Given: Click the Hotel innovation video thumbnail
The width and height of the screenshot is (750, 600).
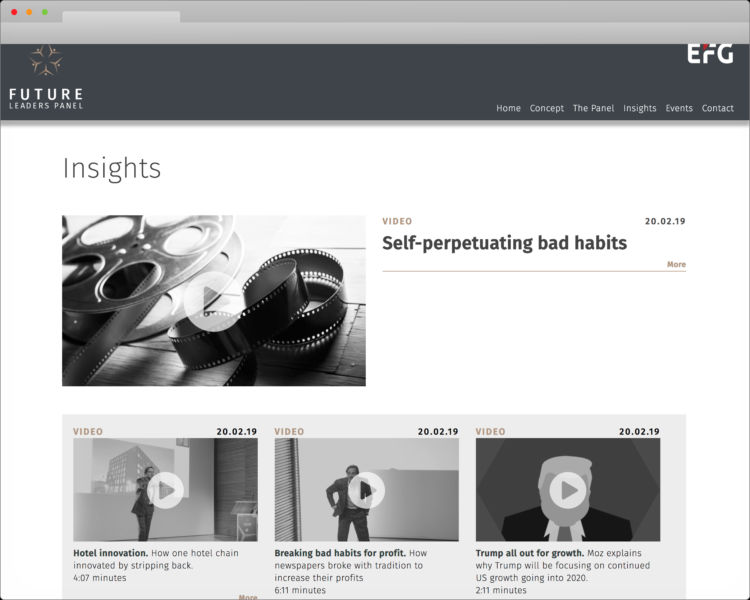Looking at the screenshot, I should pyautogui.click(x=165, y=490).
